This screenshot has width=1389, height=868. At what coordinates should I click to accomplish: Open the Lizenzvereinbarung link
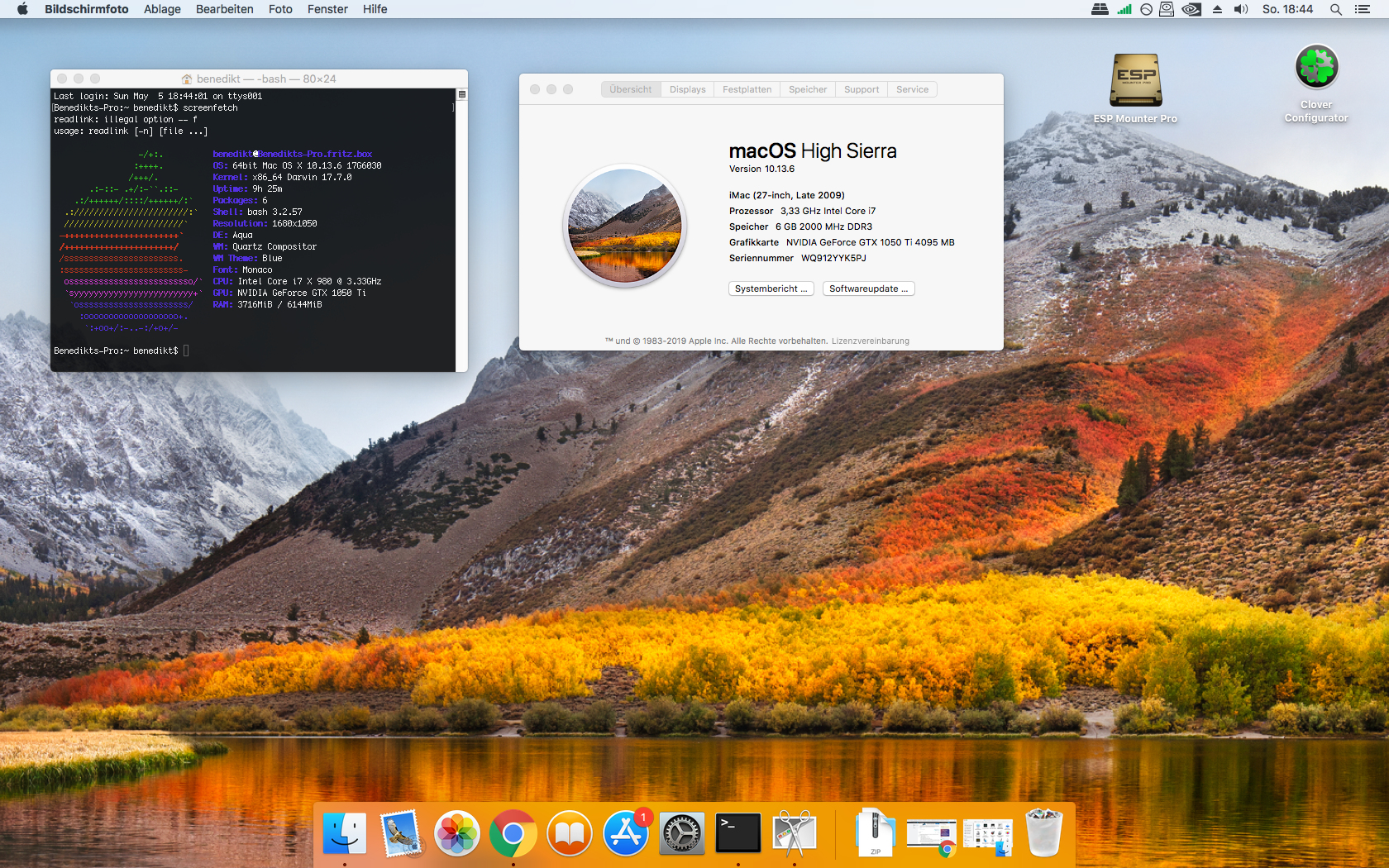tap(870, 341)
